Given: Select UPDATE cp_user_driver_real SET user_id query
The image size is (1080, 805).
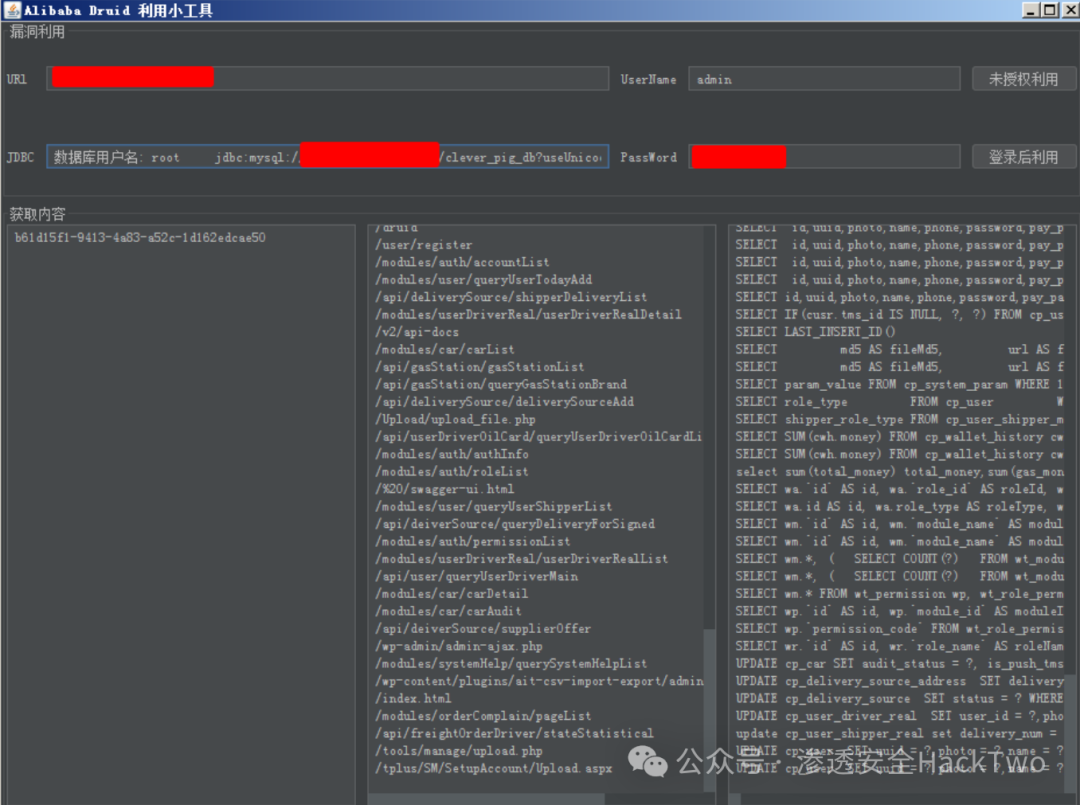Looking at the screenshot, I should tap(900, 716).
